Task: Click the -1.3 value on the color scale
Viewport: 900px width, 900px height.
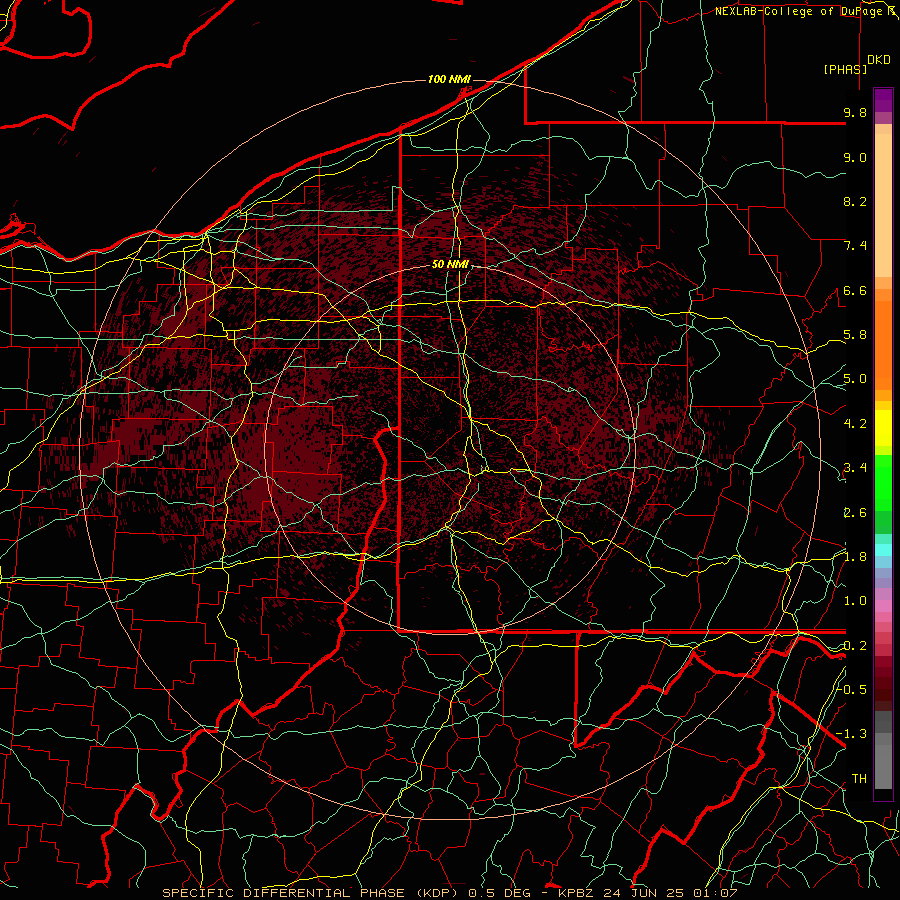Action: 852,734
